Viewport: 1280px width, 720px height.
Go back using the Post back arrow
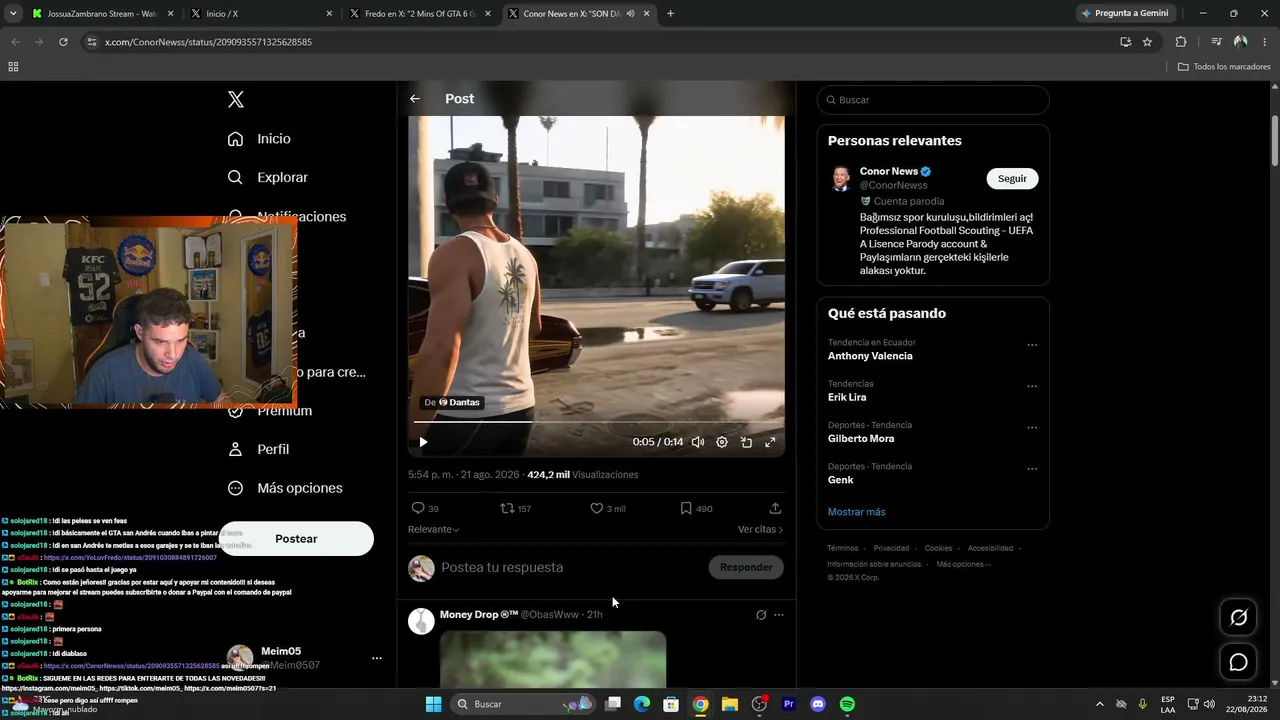point(415,99)
